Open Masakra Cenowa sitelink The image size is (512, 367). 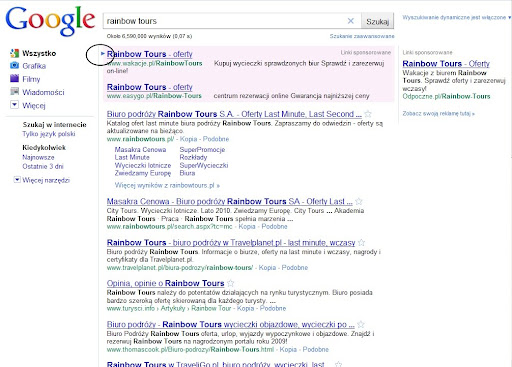(x=140, y=150)
